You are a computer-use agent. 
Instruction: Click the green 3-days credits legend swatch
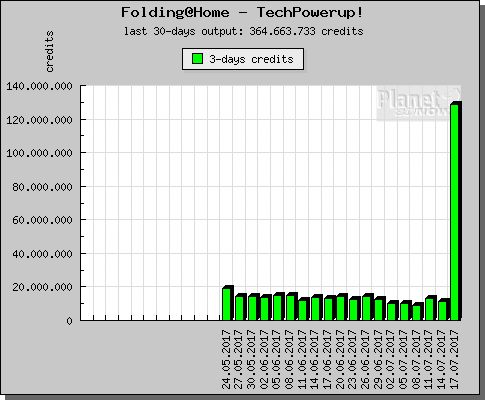click(198, 59)
